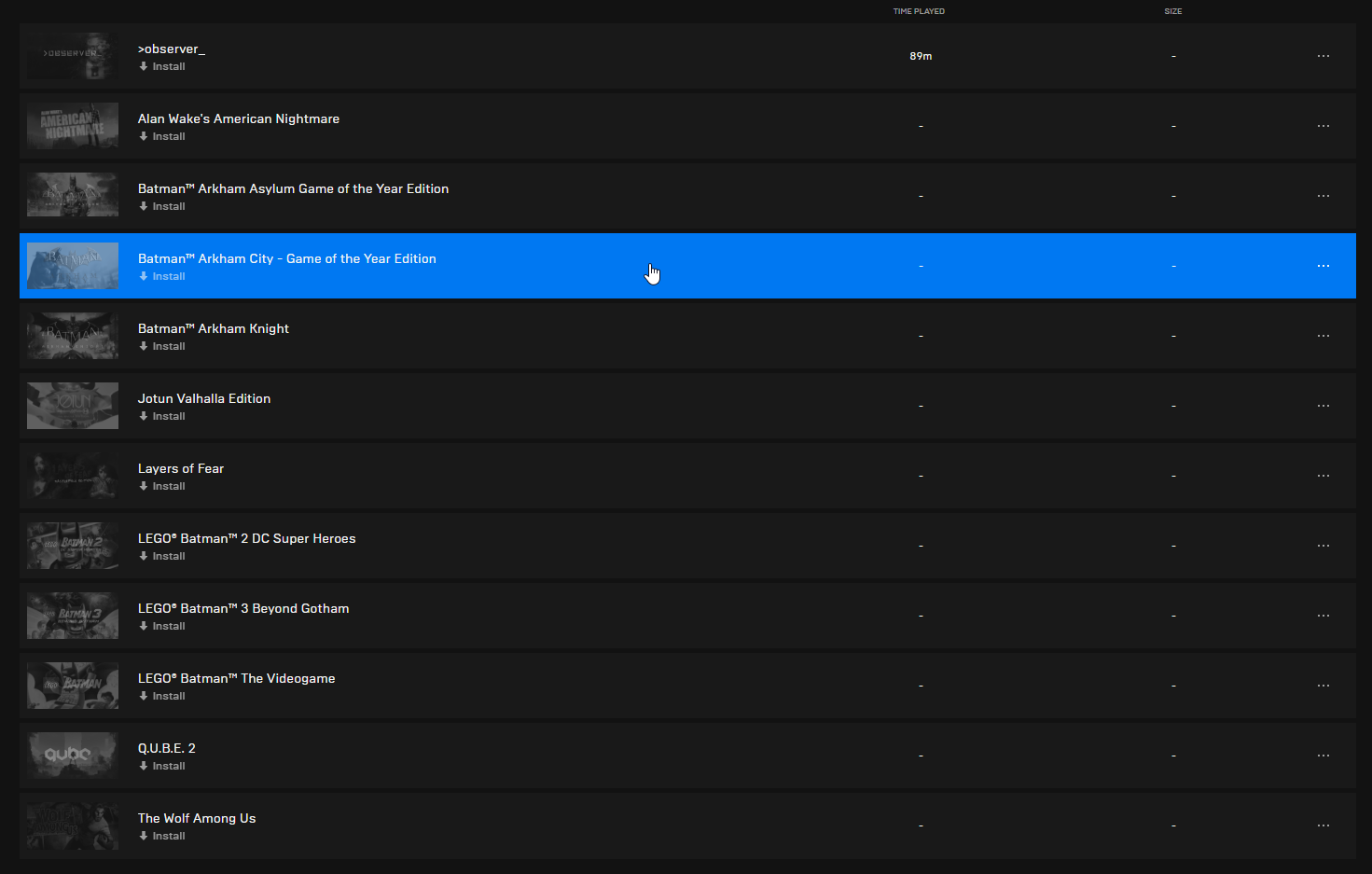Select 'Batman Arkham Asylum Game of the Year Edition' title
Image resolution: width=1372 pixels, height=874 pixels.
tap(293, 188)
